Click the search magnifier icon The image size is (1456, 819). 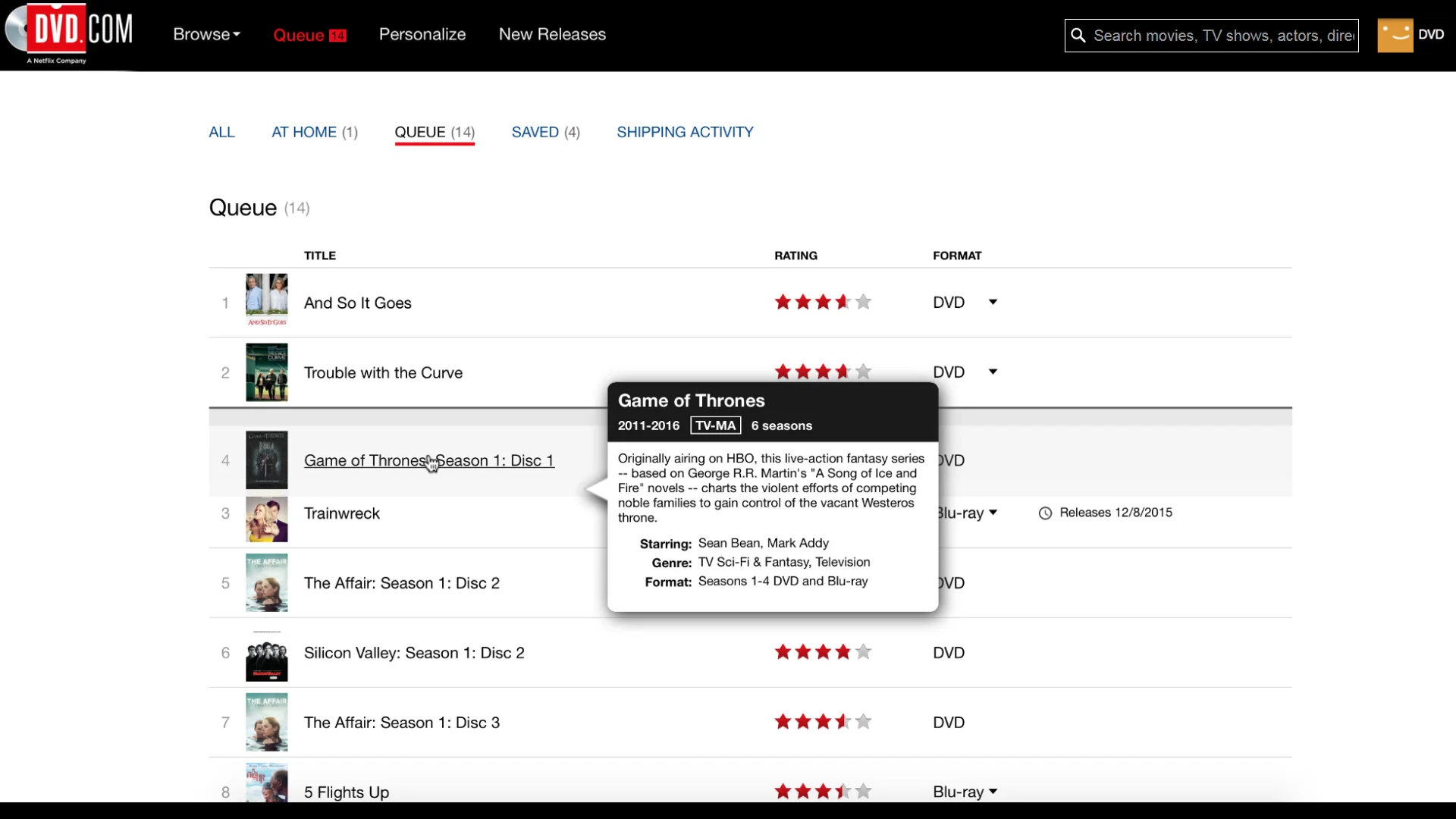[1078, 36]
